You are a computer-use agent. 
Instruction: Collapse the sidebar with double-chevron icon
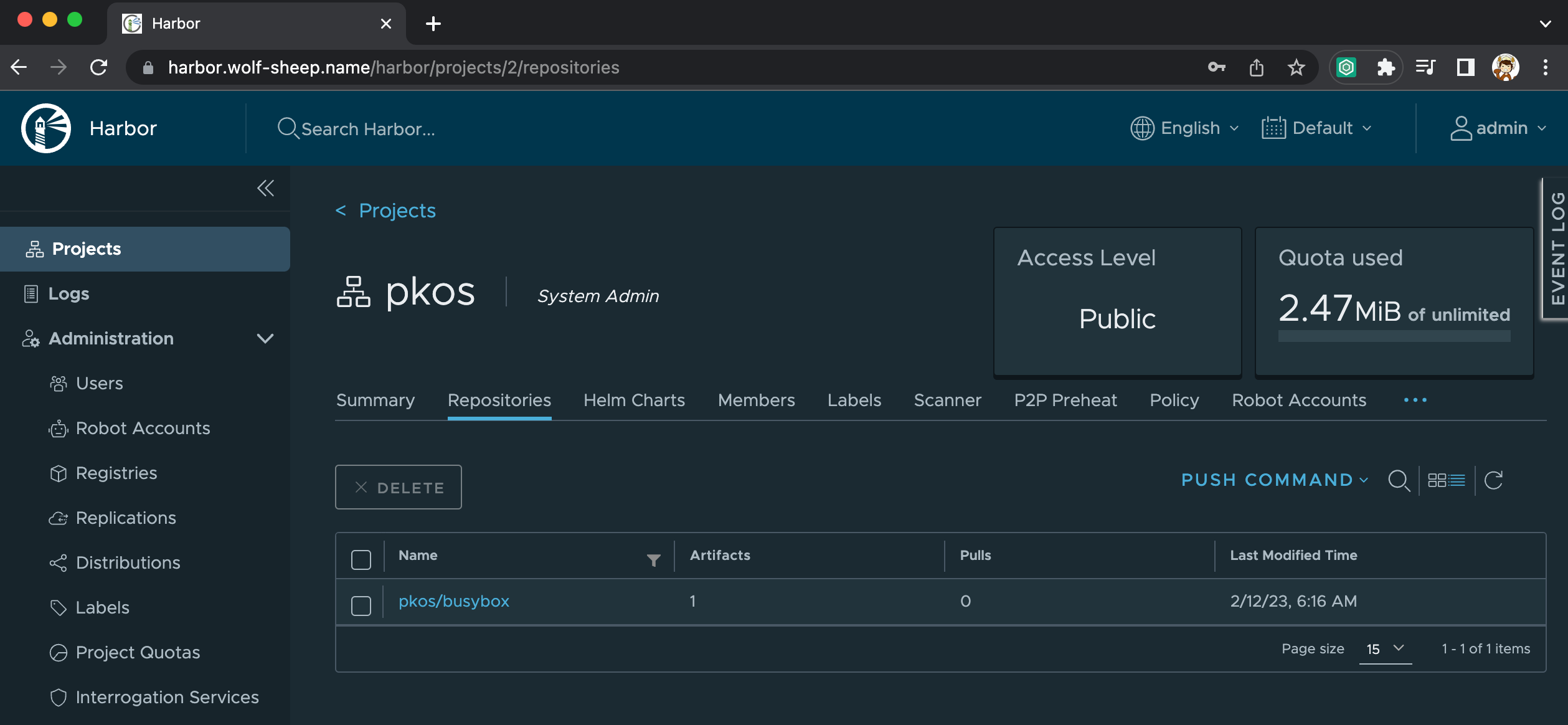tap(265, 188)
